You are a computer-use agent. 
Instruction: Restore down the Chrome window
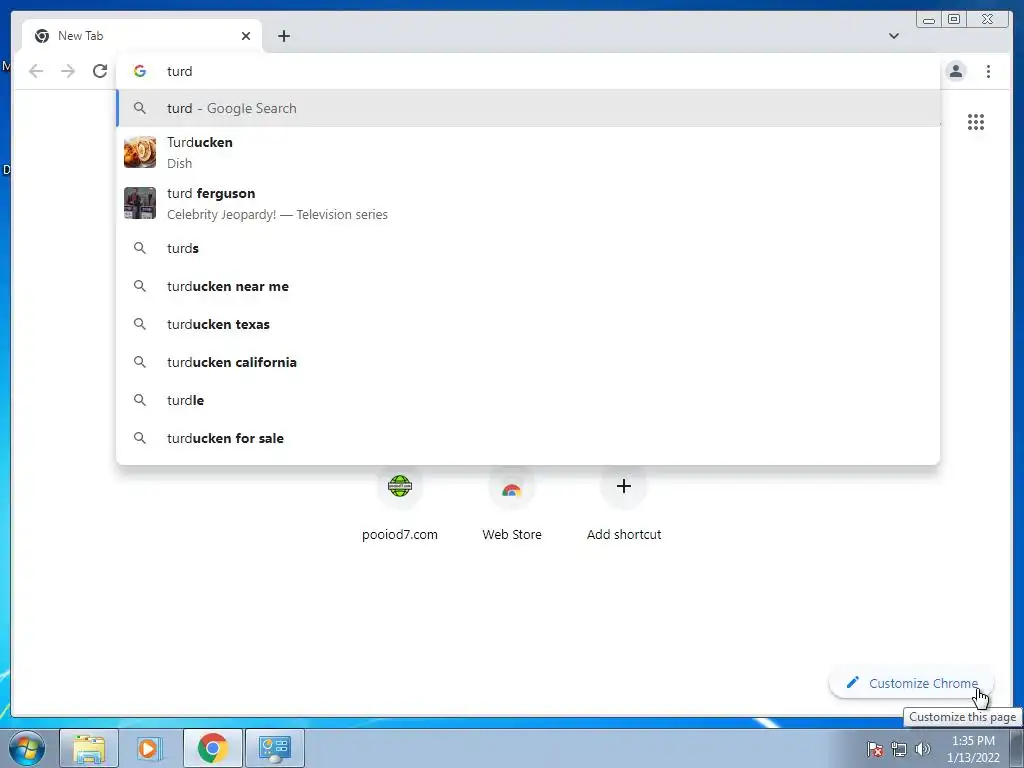[954, 20]
